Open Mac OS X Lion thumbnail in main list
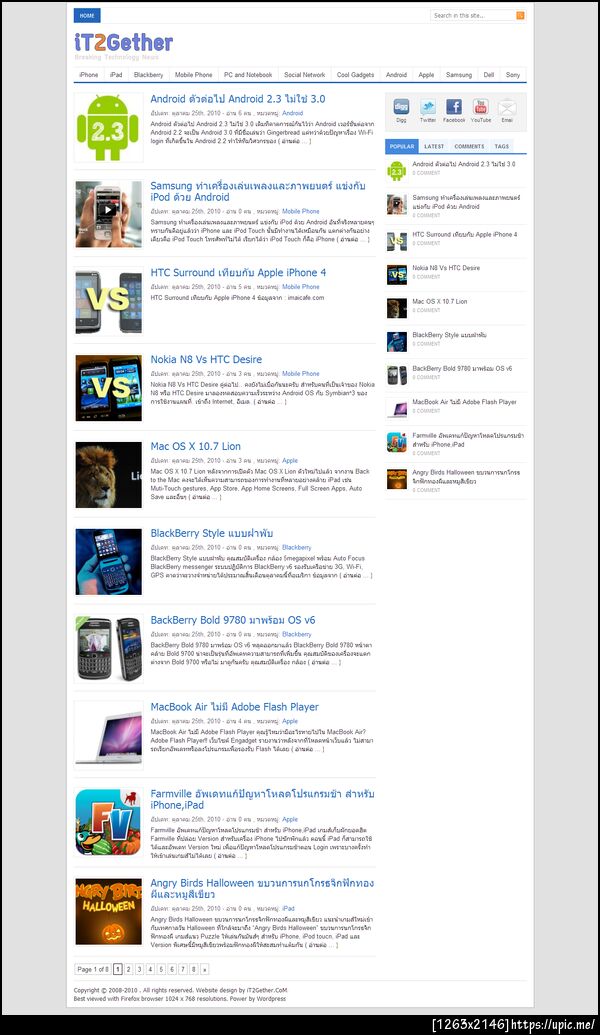The height and width of the screenshot is (1035, 600). [x=108, y=475]
